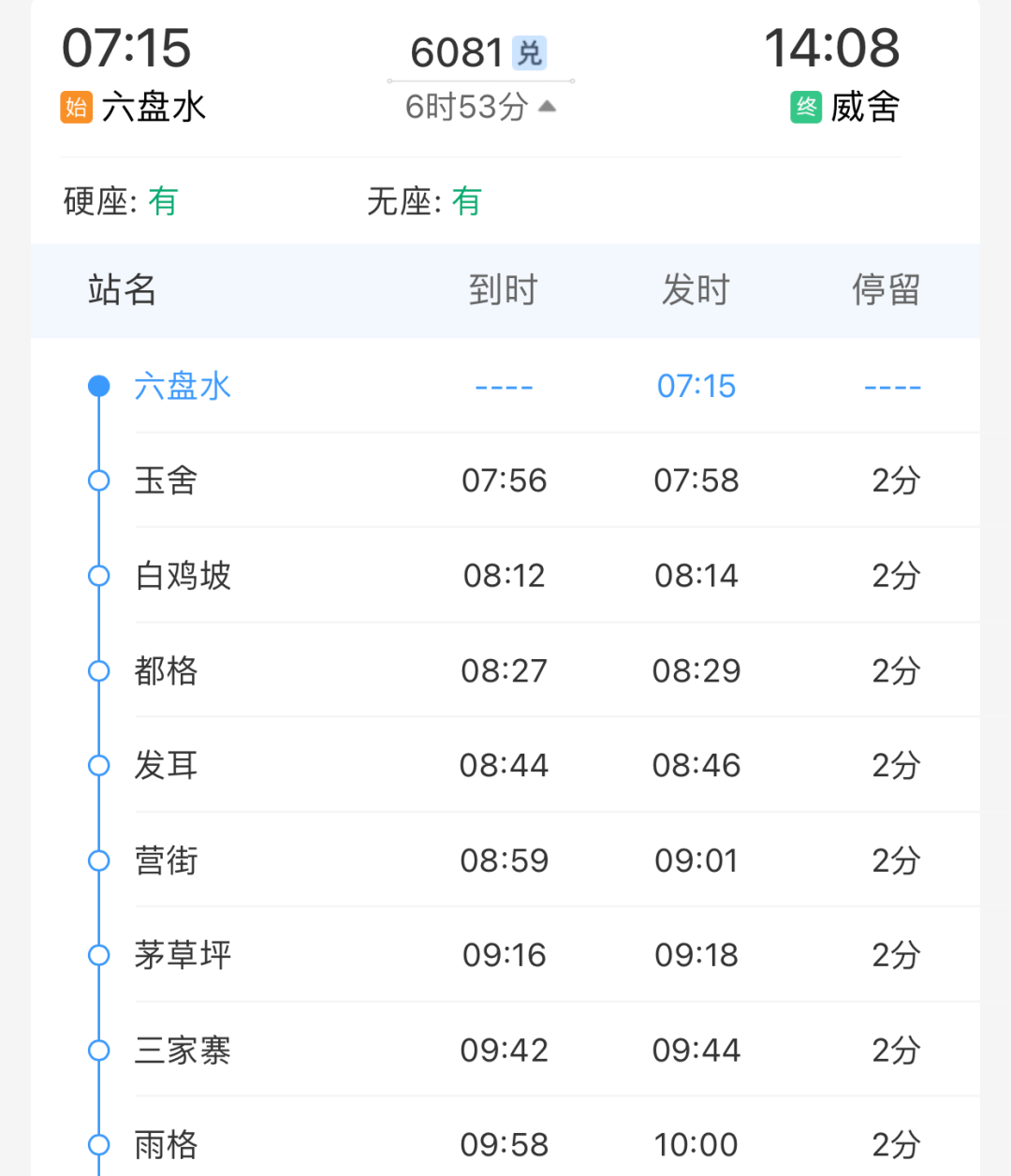Tap the blue 兑 badge beside 6081
The image size is (1011, 1176).
[x=530, y=53]
